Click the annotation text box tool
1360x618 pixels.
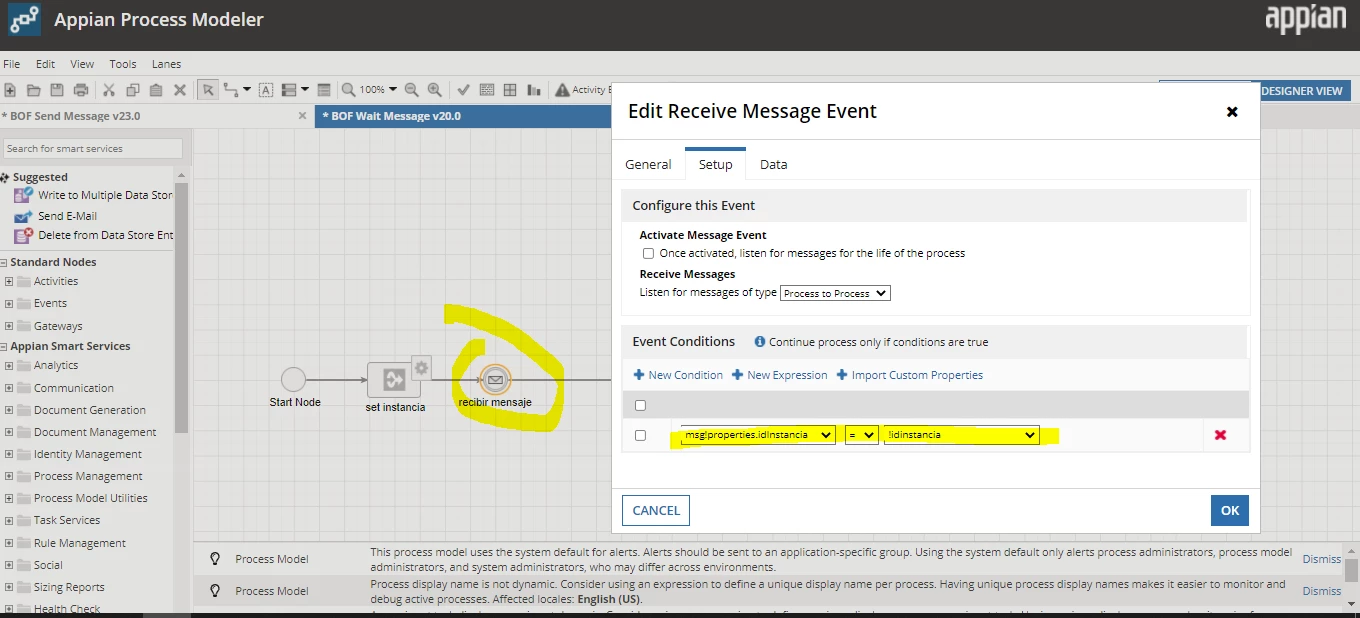pos(266,90)
